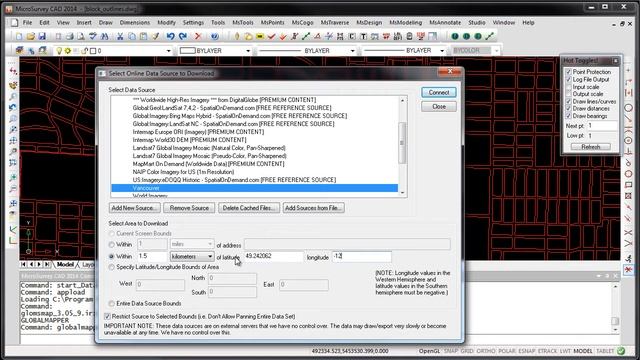Click the New drawing icon
The image size is (640, 360).
click(19, 36)
